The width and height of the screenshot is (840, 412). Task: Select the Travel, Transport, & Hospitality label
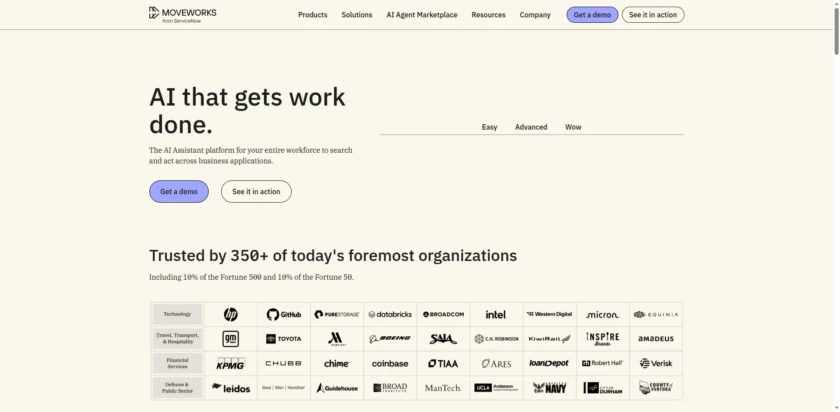177,339
